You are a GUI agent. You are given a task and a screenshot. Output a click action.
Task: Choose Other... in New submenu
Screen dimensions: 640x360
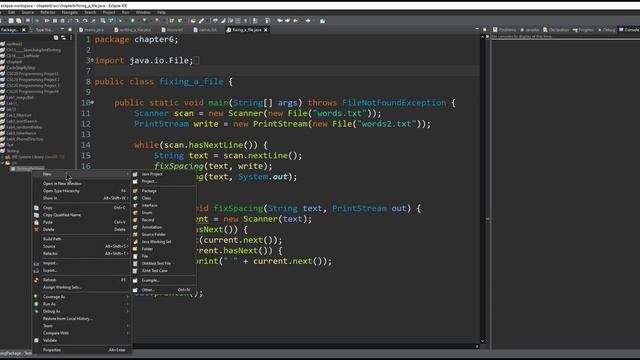click(164, 290)
